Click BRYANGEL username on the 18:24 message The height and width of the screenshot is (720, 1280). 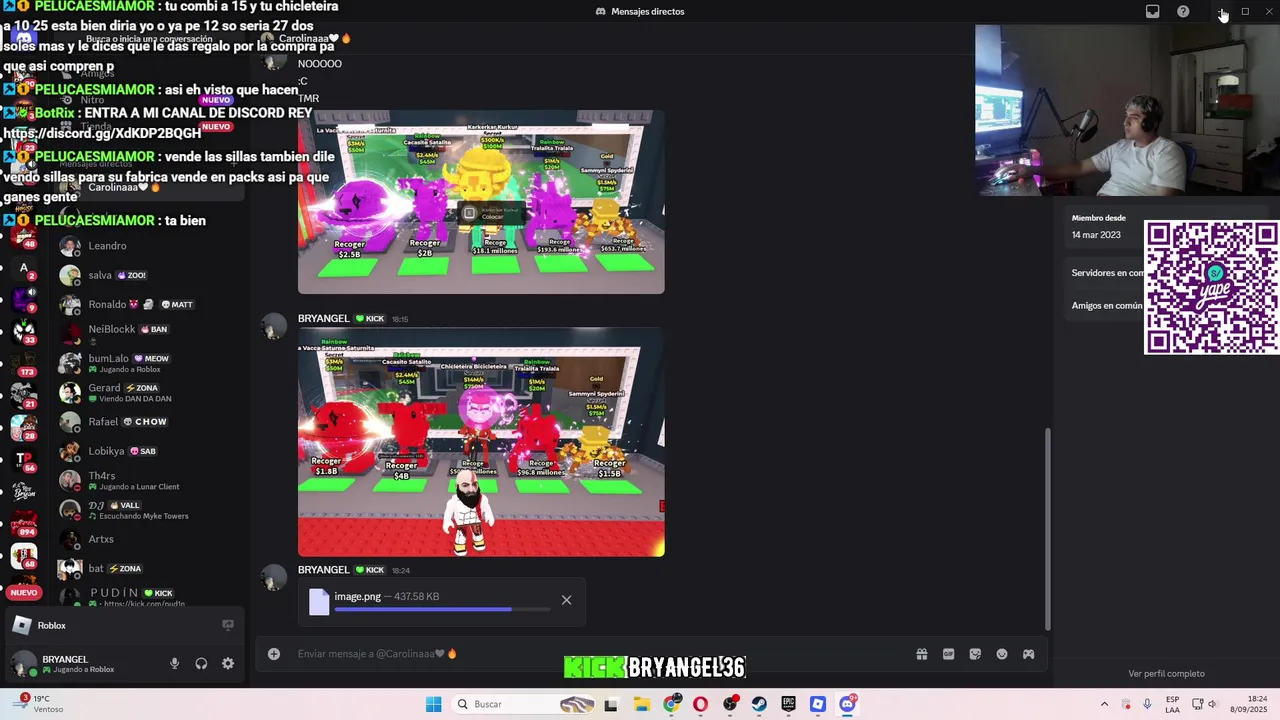tap(323, 570)
